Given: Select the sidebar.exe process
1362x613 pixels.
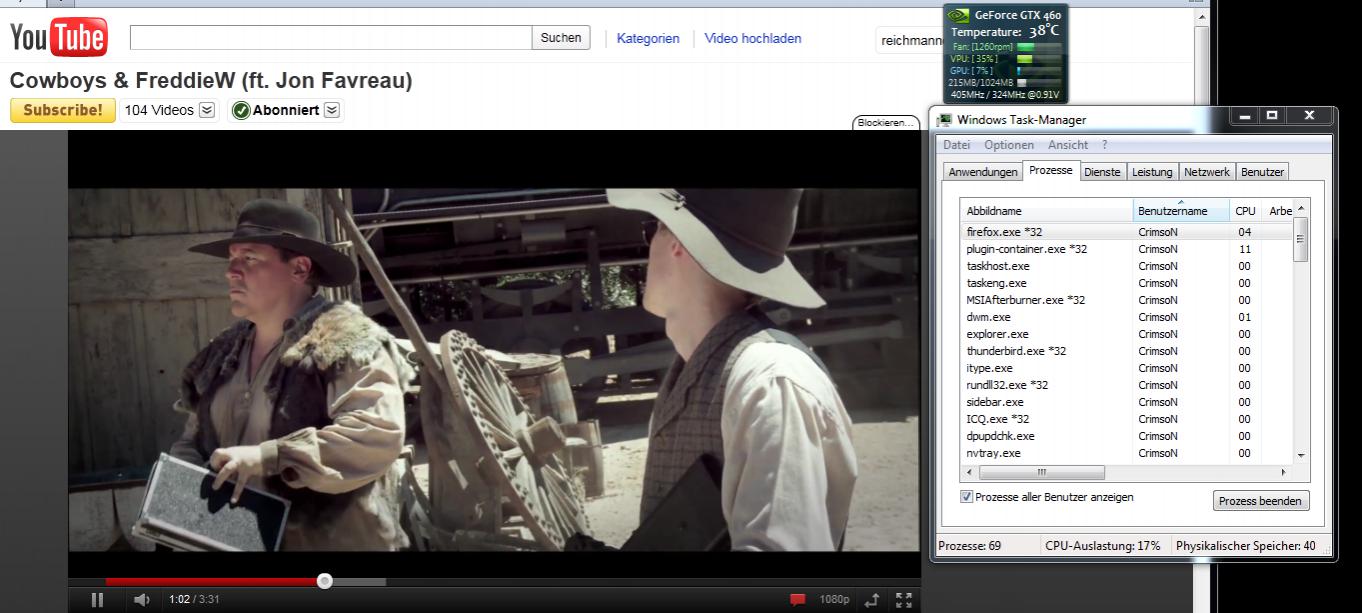Looking at the screenshot, I should [x=1126, y=402].
